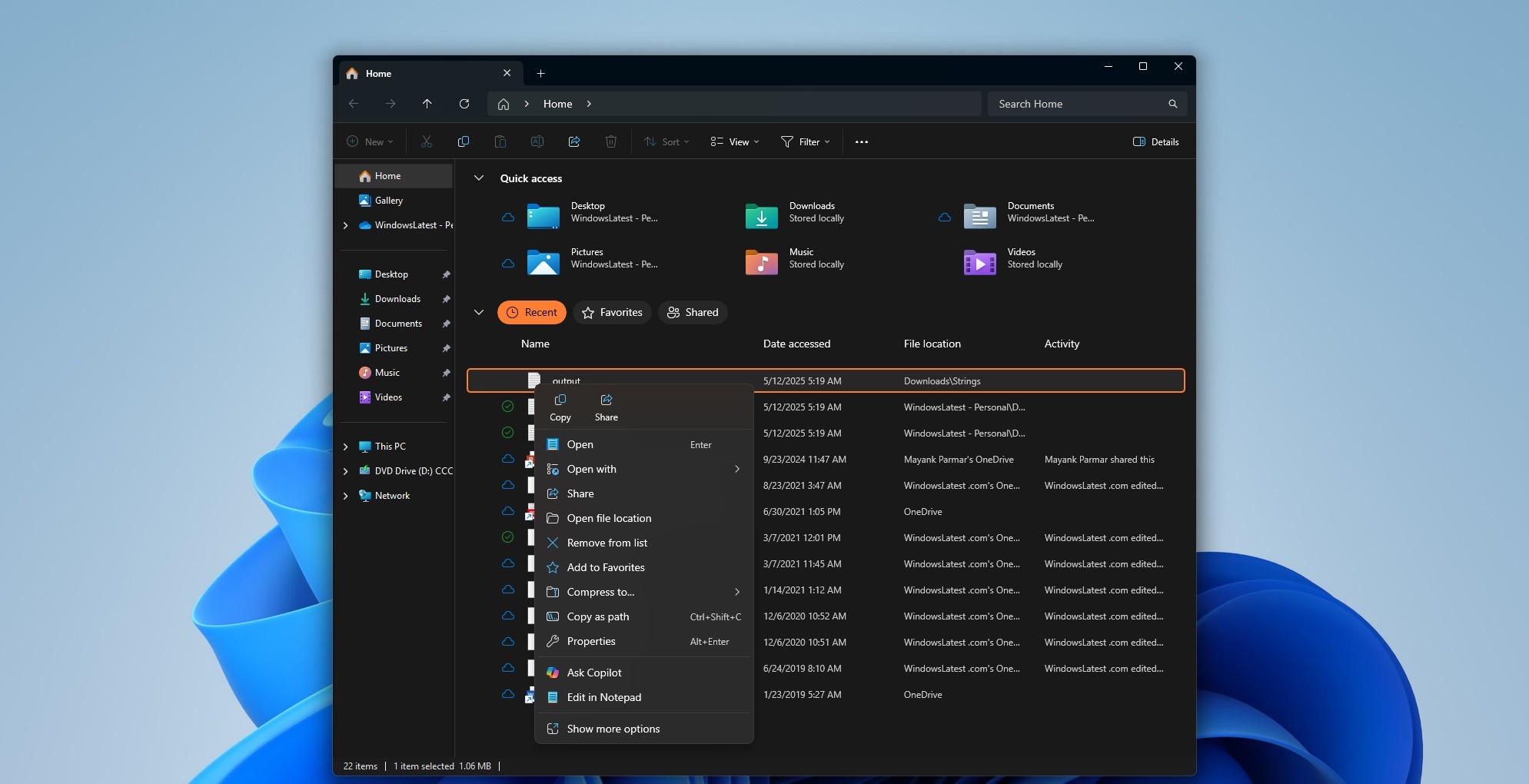The height and width of the screenshot is (784, 1529).
Task: Select the Rename toolbar icon
Action: coord(537,141)
